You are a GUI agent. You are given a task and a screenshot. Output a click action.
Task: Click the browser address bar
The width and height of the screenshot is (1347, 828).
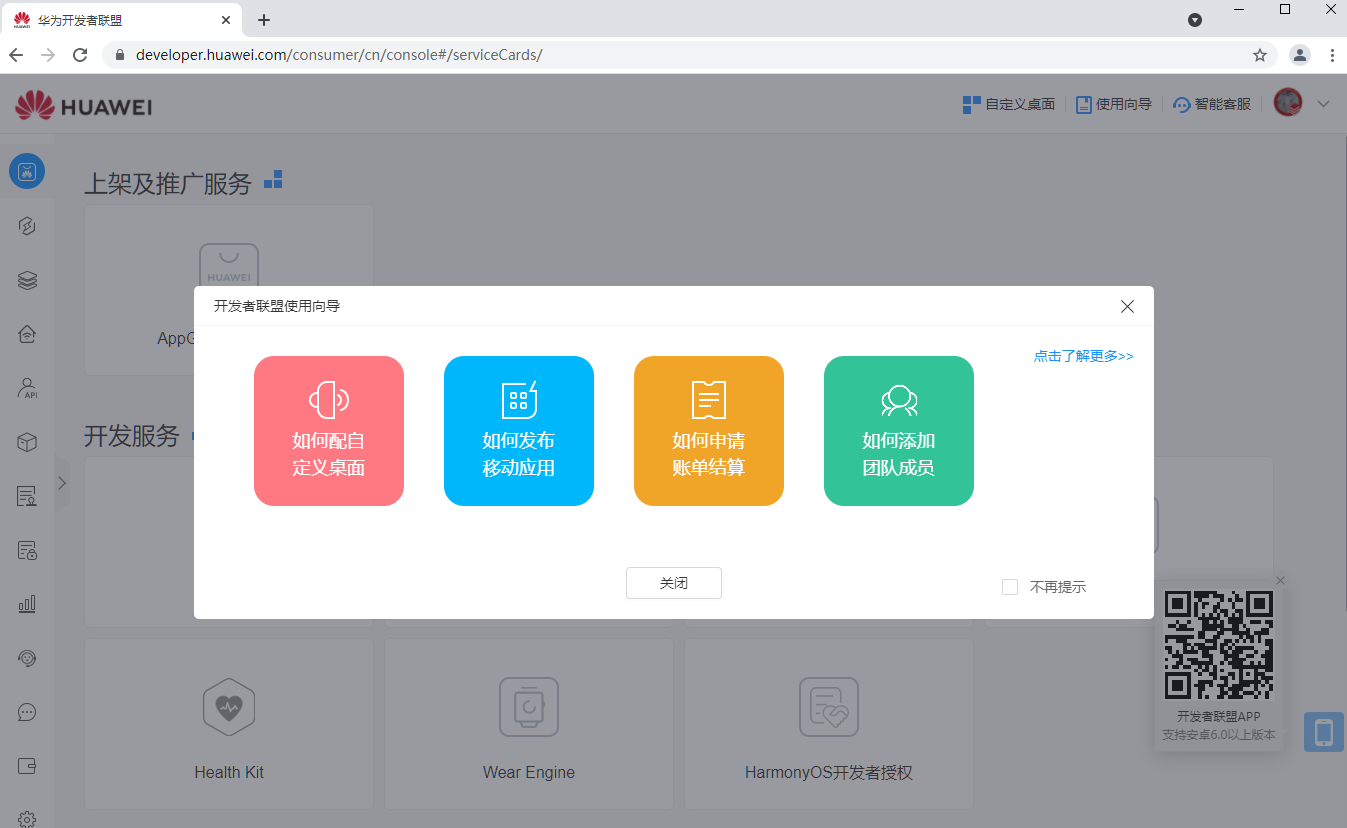click(x=690, y=55)
